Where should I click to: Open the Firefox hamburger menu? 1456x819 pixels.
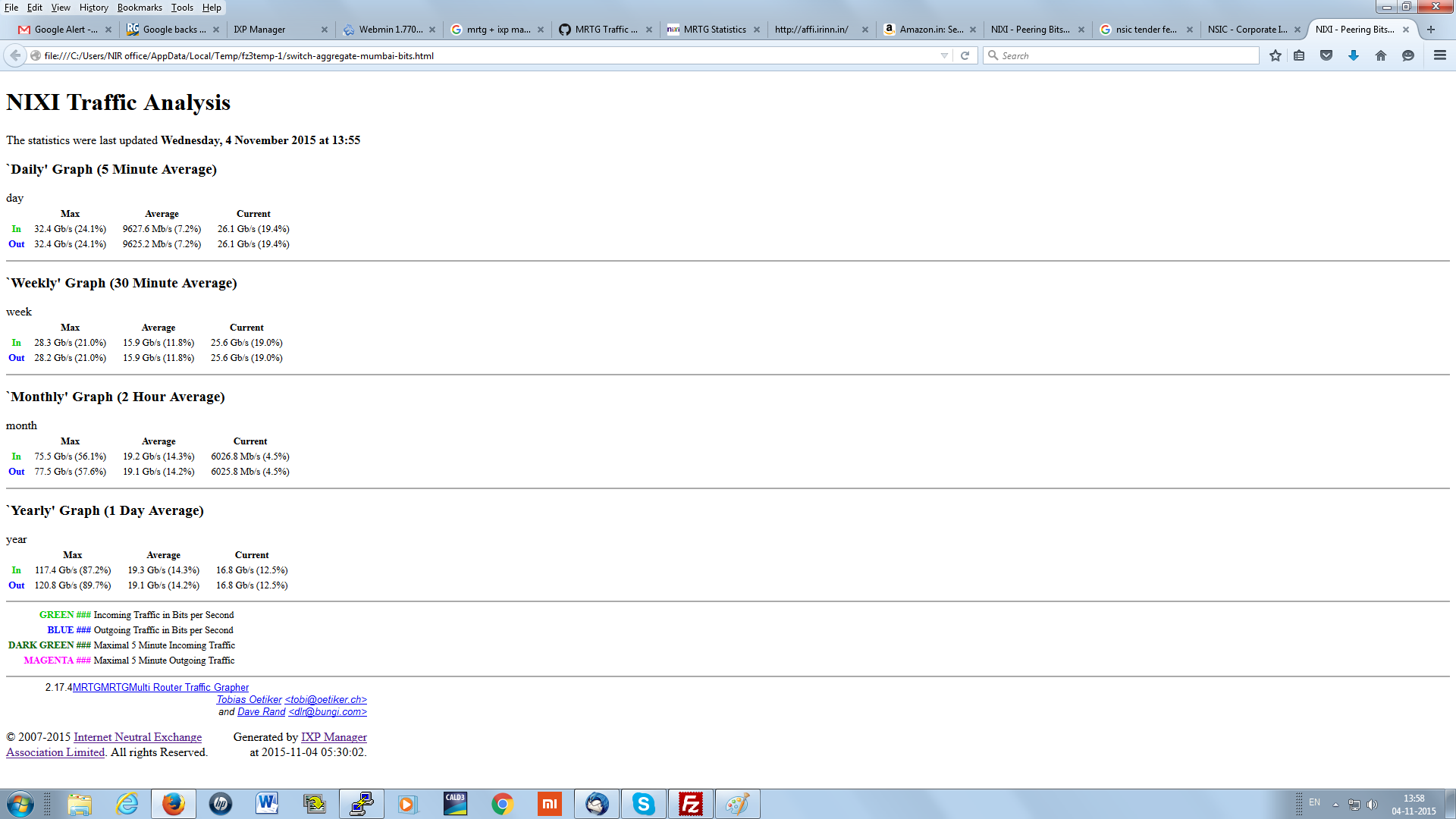point(1440,55)
